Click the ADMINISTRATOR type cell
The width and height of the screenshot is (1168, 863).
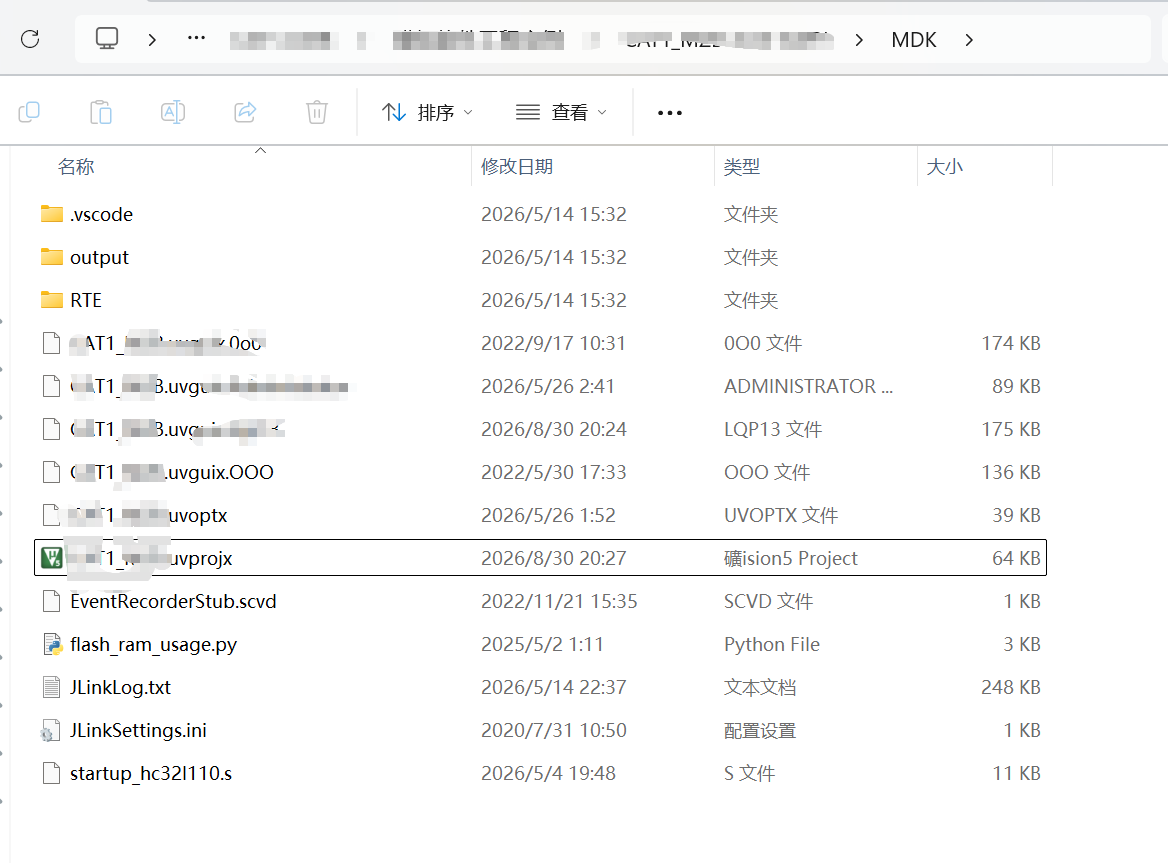[808, 386]
